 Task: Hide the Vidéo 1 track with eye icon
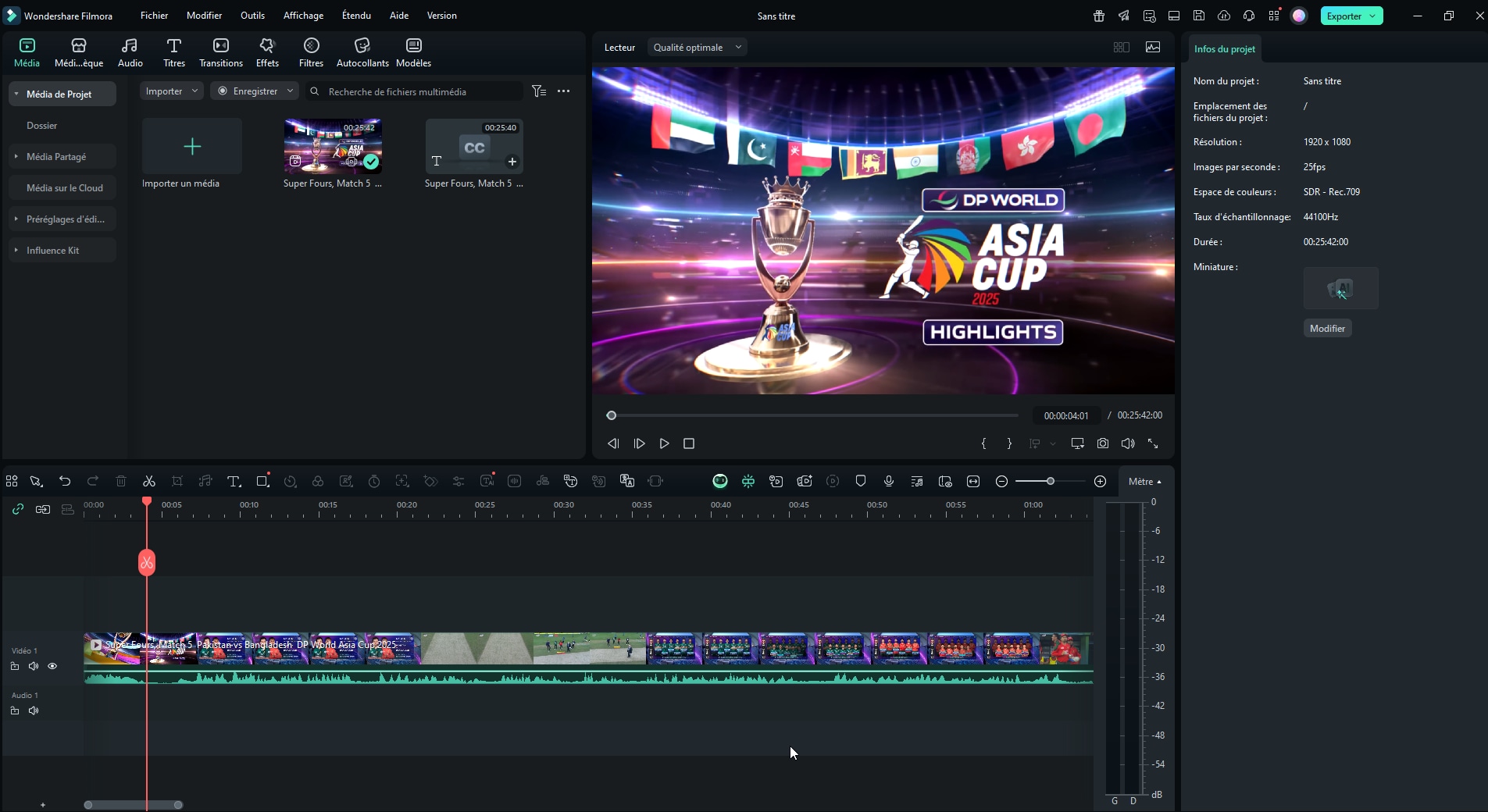coord(52,666)
